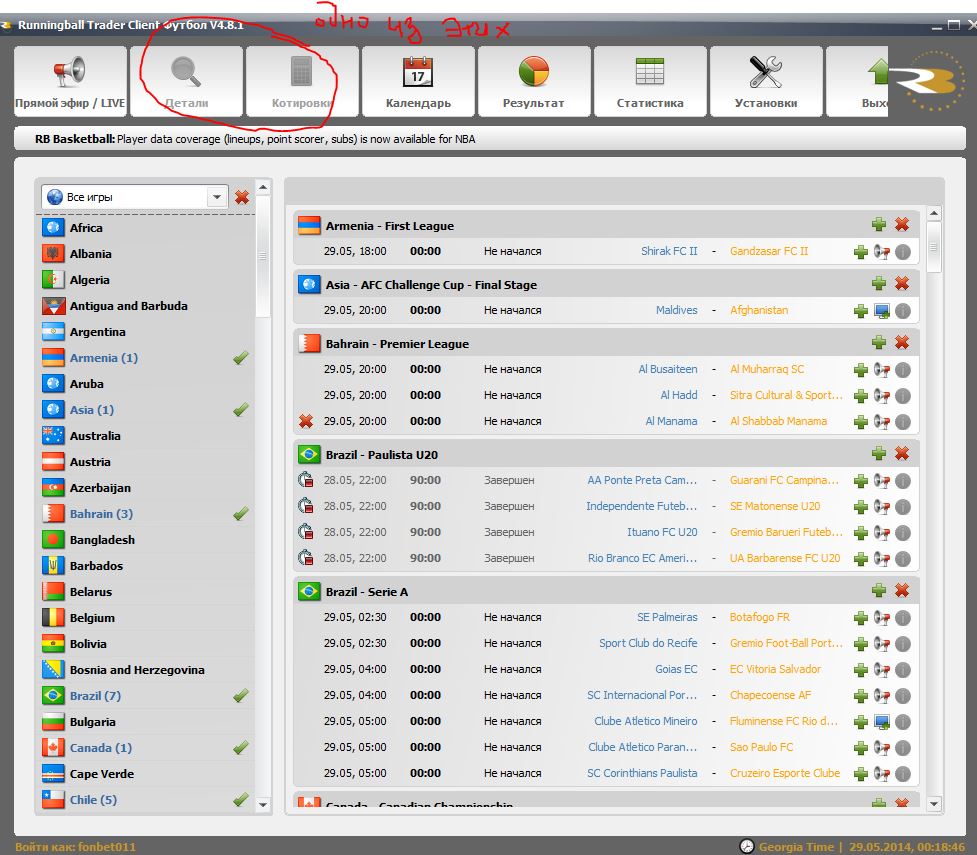Add SE Palmeiras match with plus
The width and height of the screenshot is (977, 855).
coord(860,618)
